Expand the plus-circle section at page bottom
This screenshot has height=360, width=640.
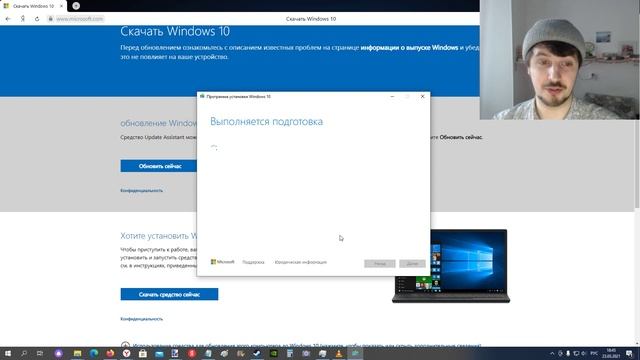pos(125,345)
